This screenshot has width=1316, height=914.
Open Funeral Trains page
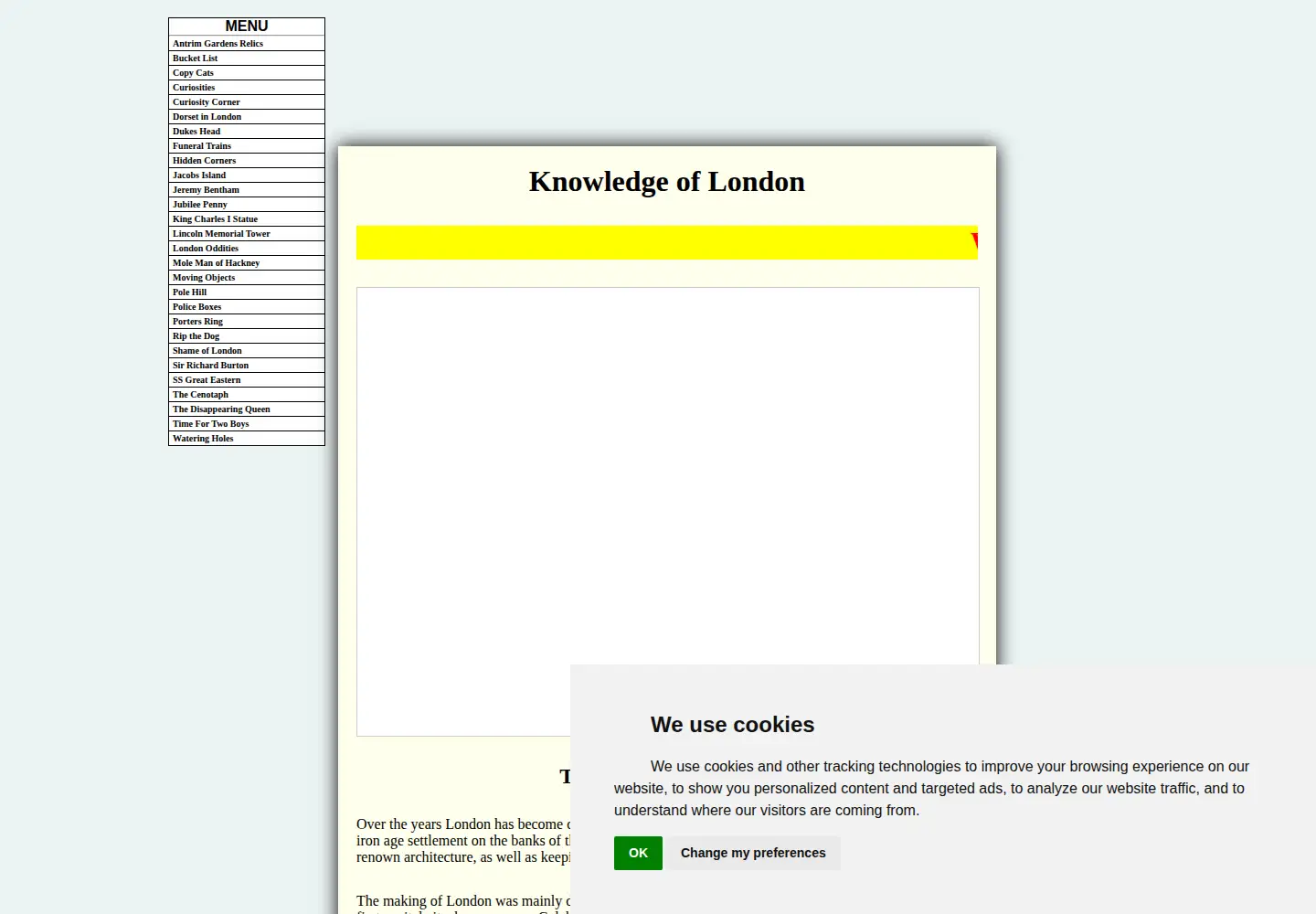coord(247,146)
